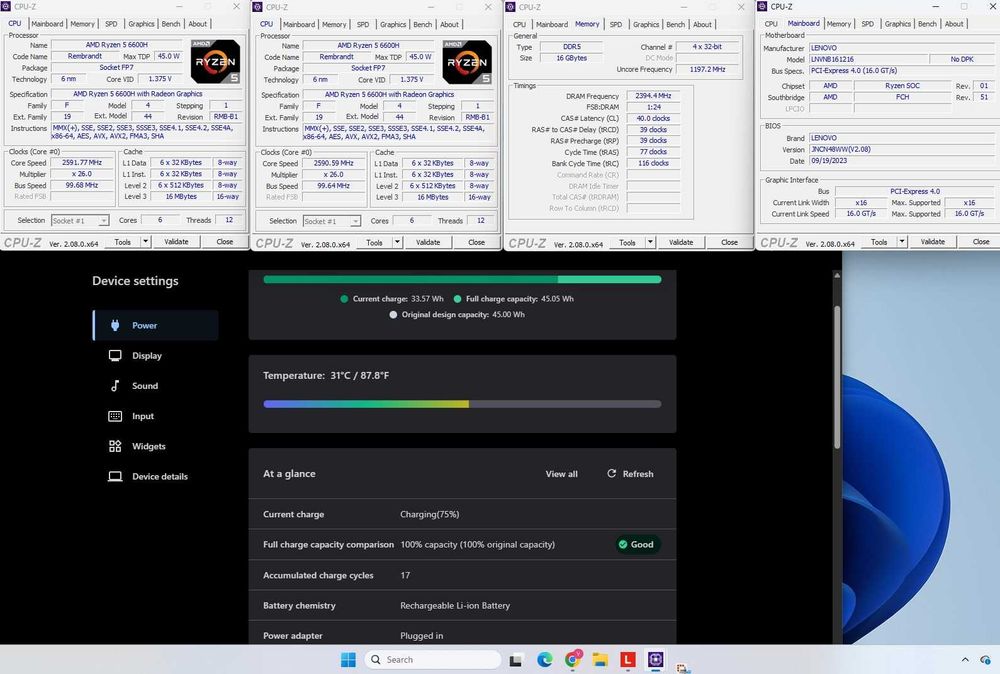Switch to About tab in the motherboard CPU-Z window
Viewport: 1000px width, 674px height.
click(954, 24)
